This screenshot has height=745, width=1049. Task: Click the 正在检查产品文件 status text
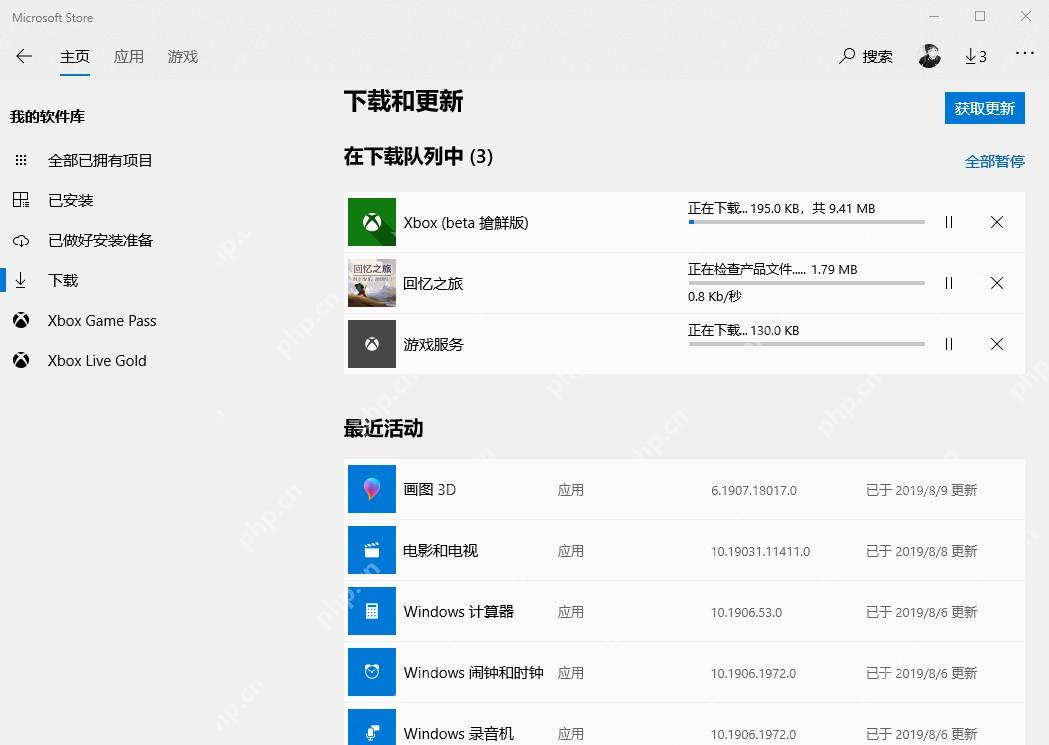pyautogui.click(x=747, y=270)
